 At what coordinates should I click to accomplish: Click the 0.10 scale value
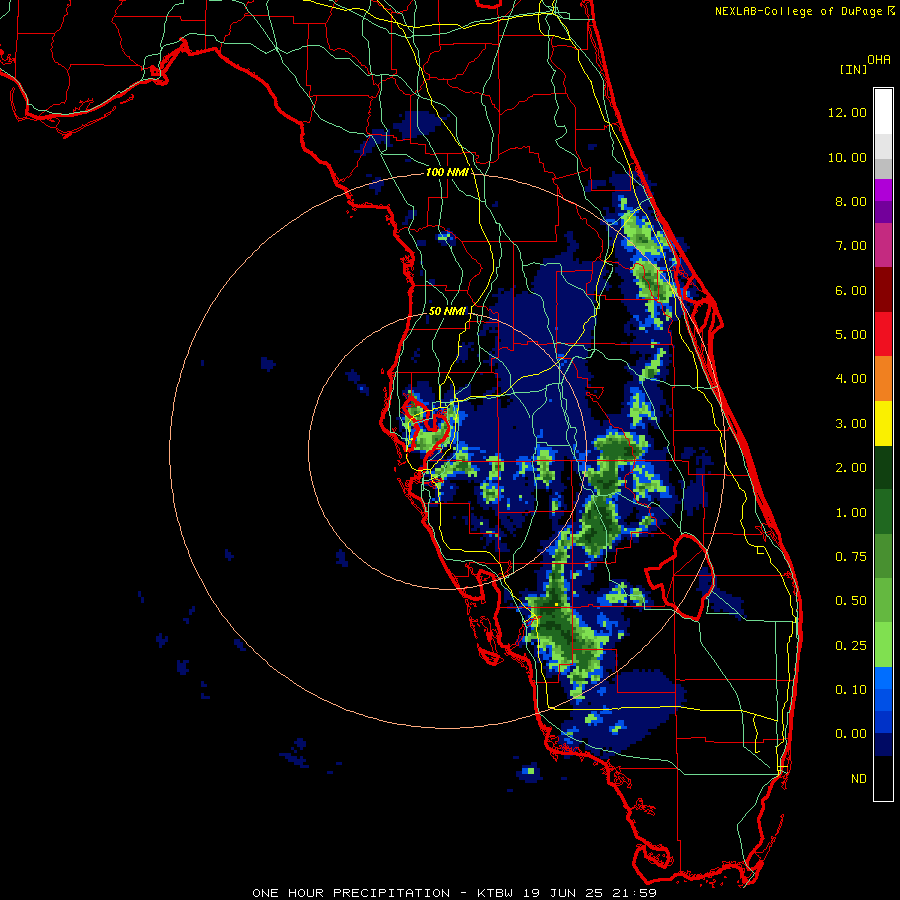click(851, 690)
